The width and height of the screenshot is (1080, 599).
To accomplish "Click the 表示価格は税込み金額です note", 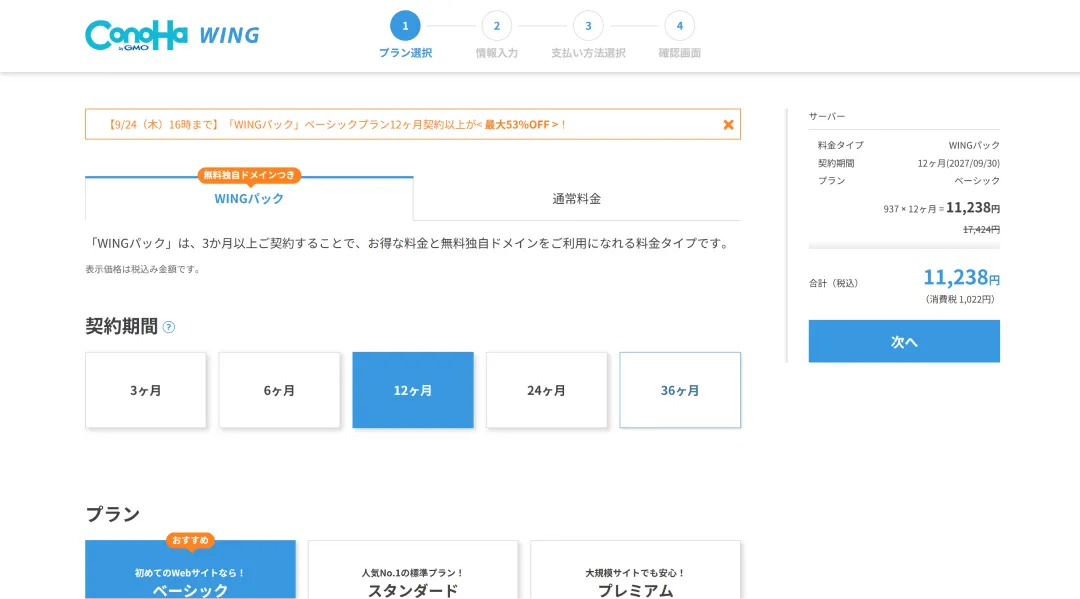I will click(x=144, y=269).
